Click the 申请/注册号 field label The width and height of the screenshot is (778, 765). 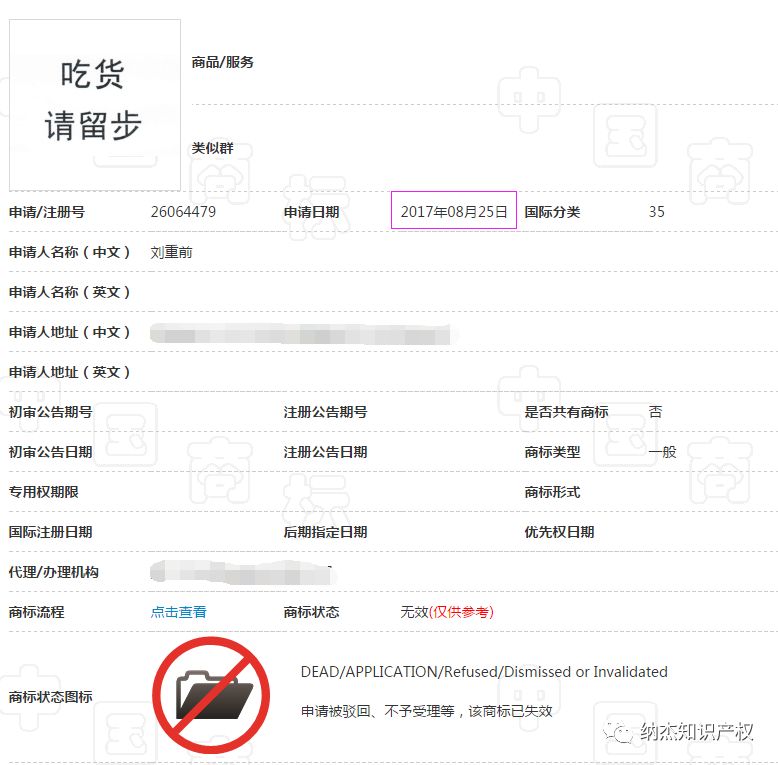point(47,212)
